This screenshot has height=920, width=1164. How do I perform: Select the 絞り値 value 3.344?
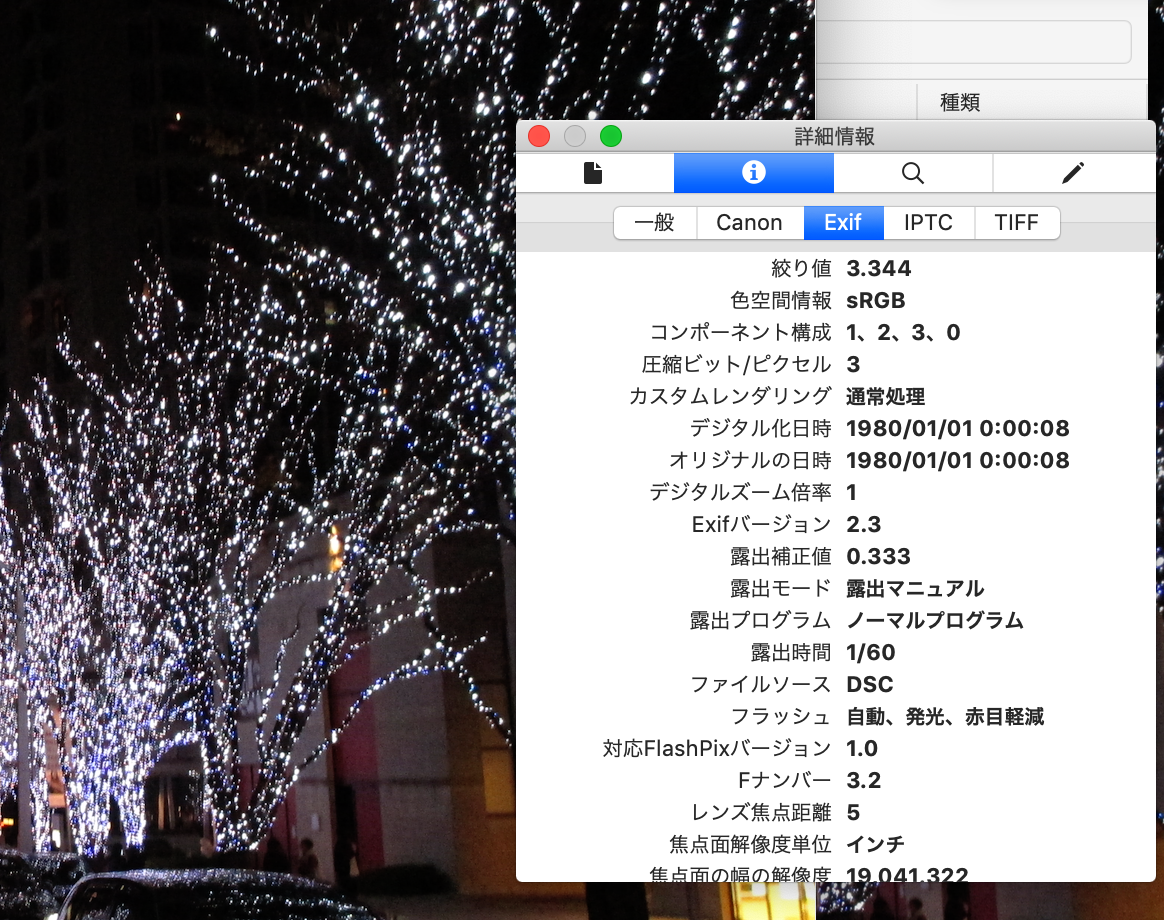[x=878, y=268]
